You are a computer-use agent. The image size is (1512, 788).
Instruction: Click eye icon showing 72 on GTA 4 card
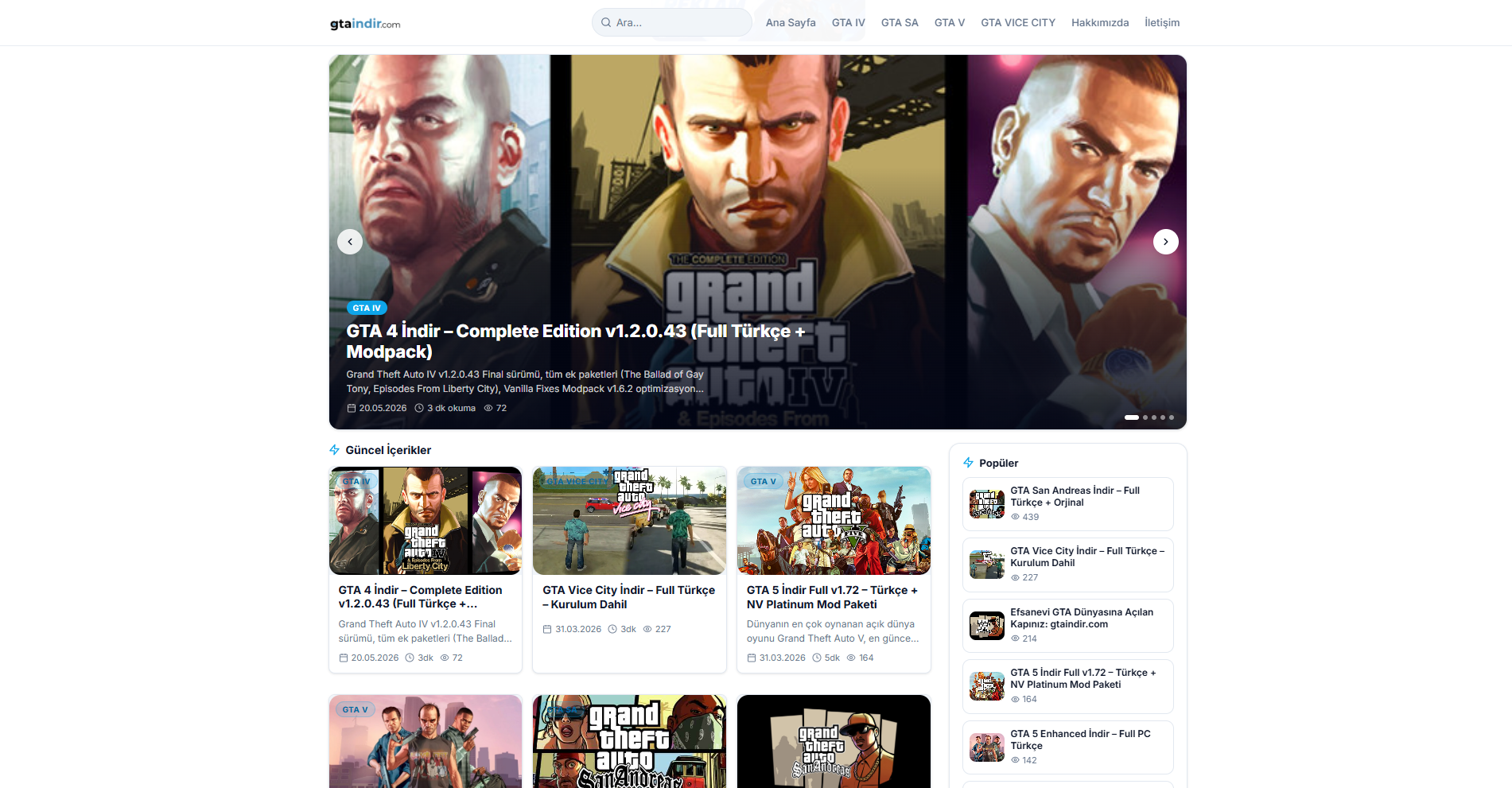click(445, 658)
